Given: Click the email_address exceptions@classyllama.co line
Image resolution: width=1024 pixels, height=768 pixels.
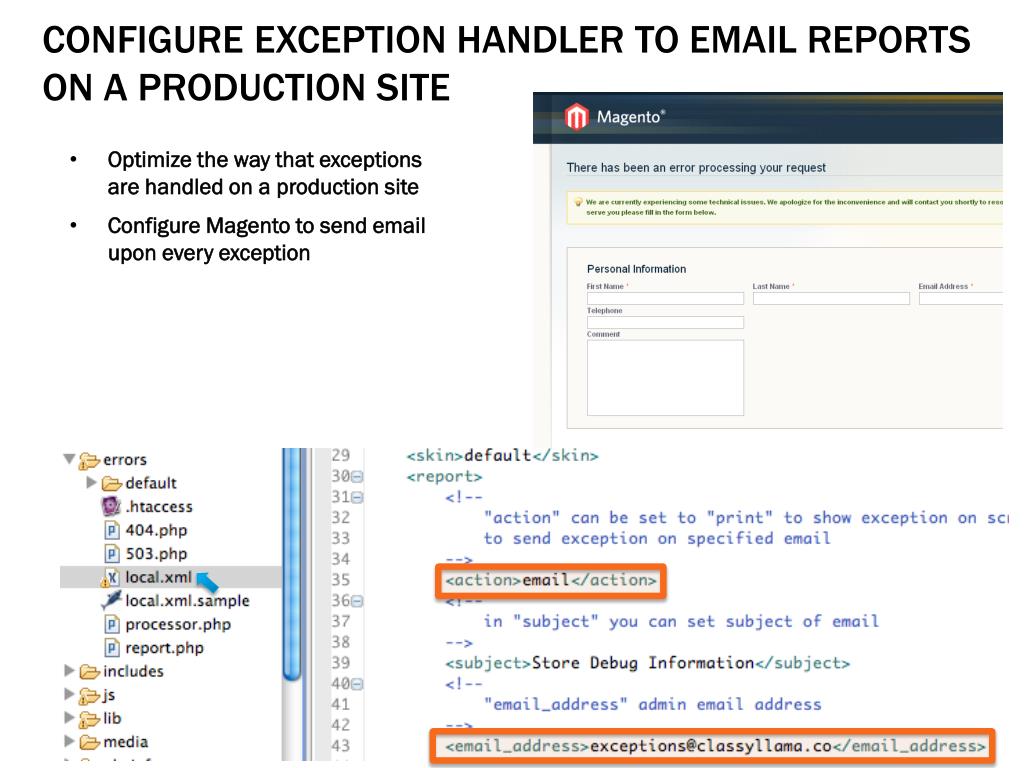Looking at the screenshot, I should pyautogui.click(x=715, y=746).
